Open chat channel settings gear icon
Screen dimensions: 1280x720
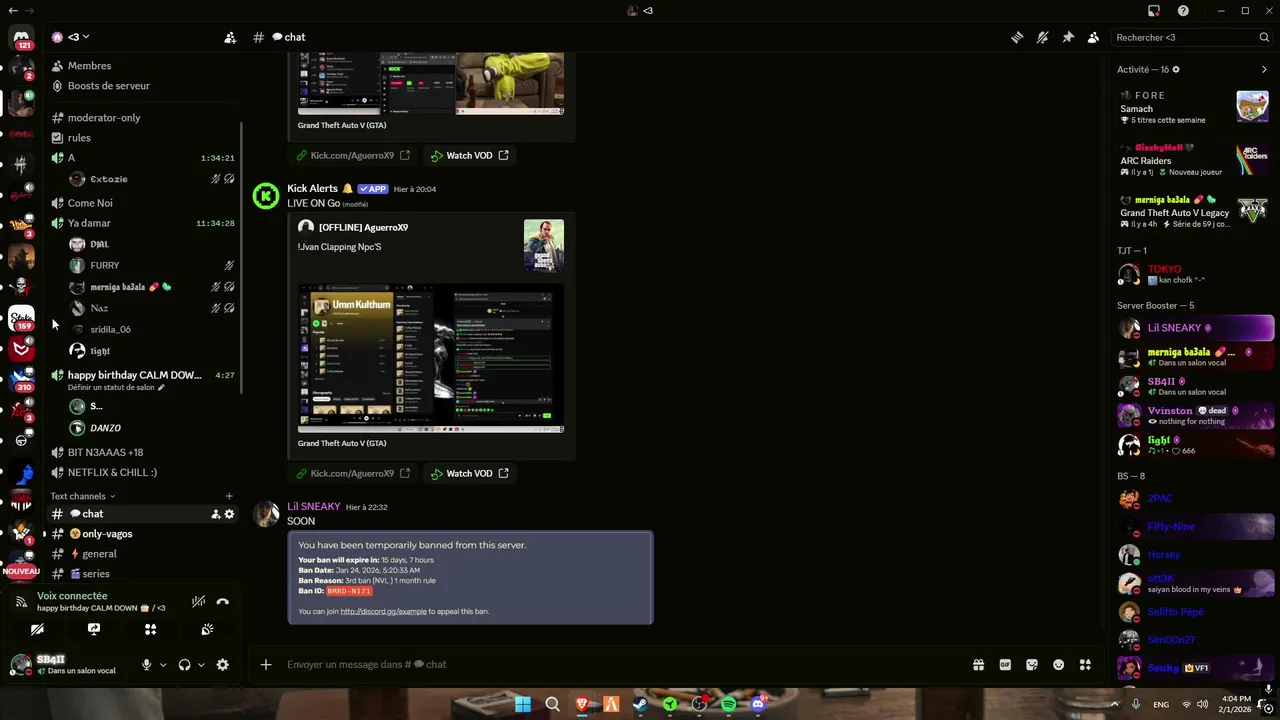pyautogui.click(x=229, y=514)
